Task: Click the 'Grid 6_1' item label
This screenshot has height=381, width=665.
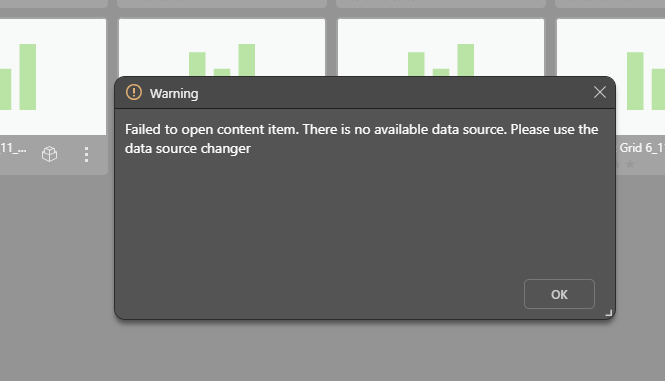Action: [642, 148]
